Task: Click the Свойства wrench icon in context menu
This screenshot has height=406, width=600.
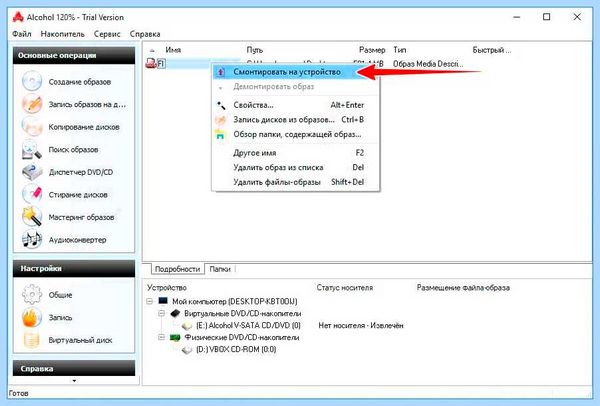Action: 221,105
